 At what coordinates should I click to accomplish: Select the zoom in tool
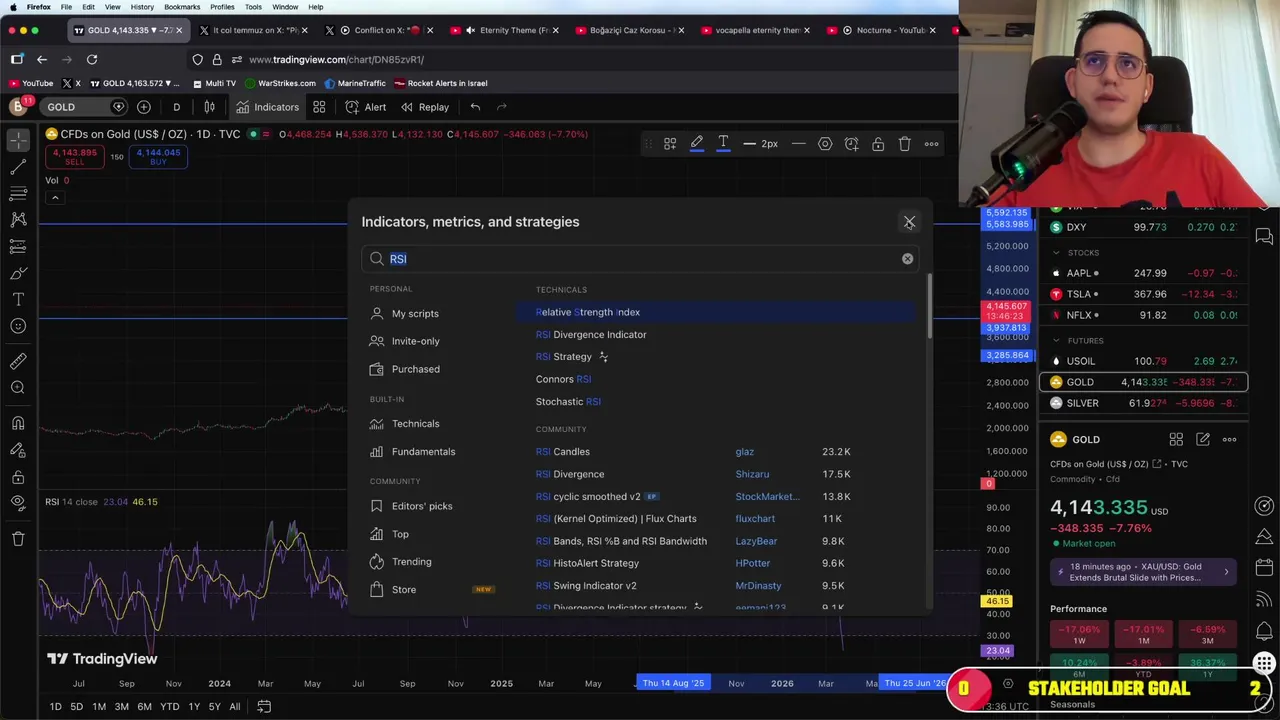18,388
